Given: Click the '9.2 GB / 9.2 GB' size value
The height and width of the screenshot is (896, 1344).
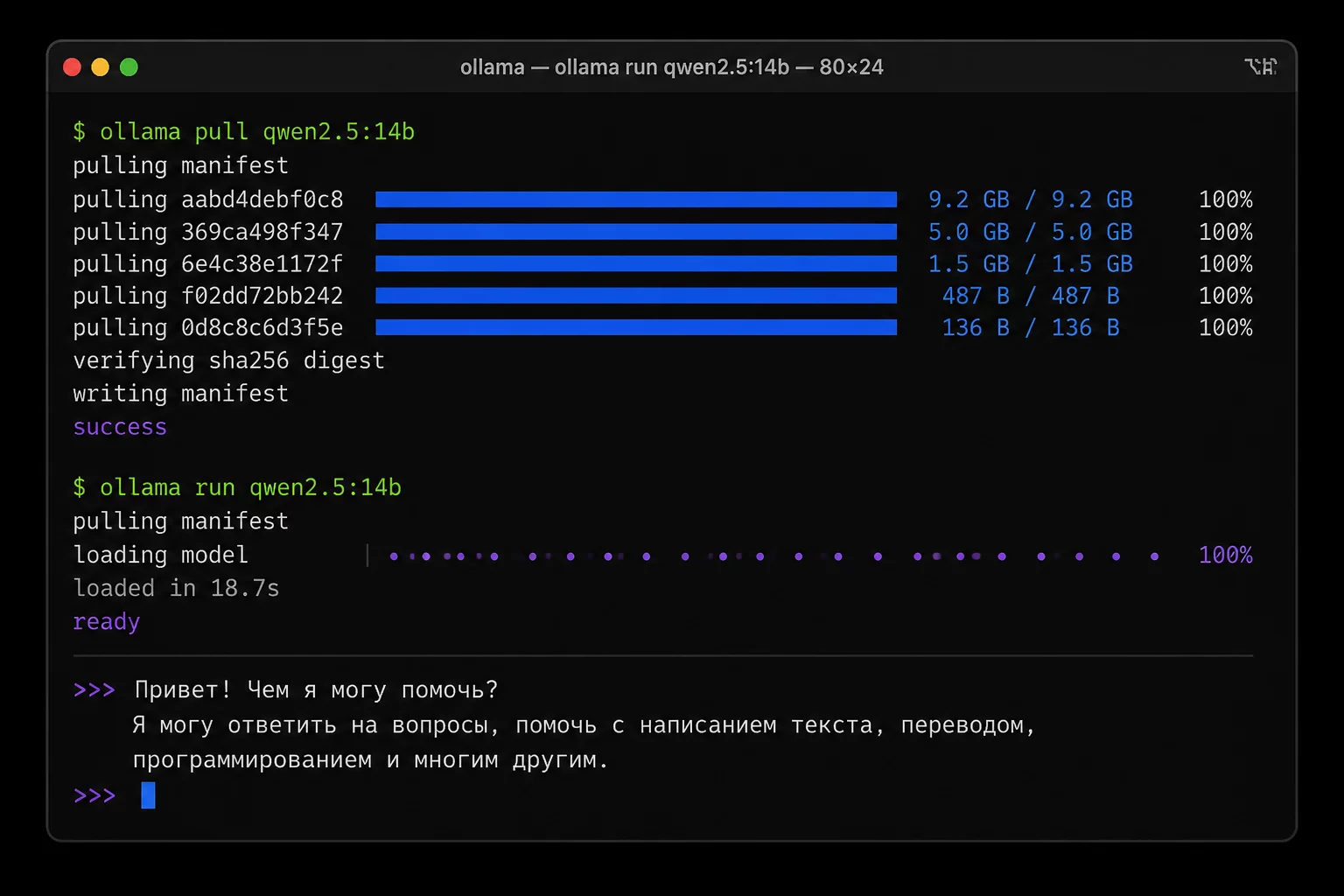Looking at the screenshot, I should pyautogui.click(x=1031, y=199).
